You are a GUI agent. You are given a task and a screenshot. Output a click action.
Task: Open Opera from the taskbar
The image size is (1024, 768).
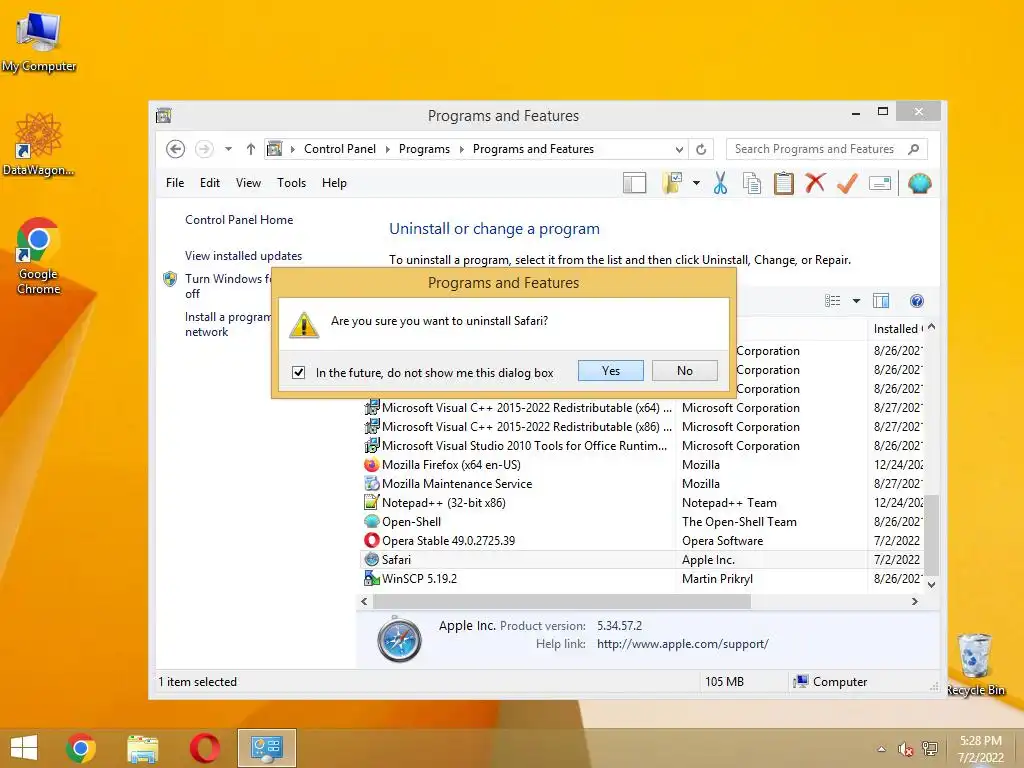pos(204,748)
